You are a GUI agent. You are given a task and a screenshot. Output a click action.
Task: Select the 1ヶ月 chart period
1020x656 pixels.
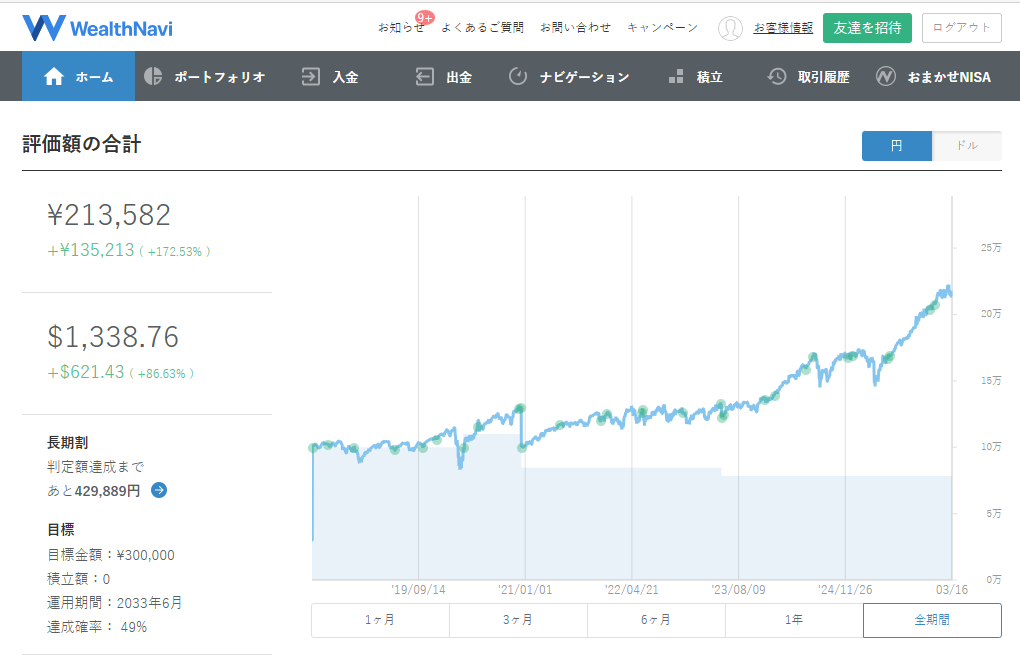point(380,620)
